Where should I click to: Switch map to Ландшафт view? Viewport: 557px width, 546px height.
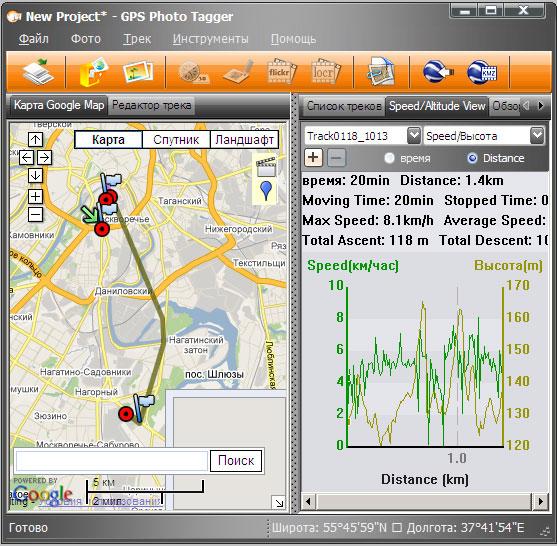tap(244, 140)
